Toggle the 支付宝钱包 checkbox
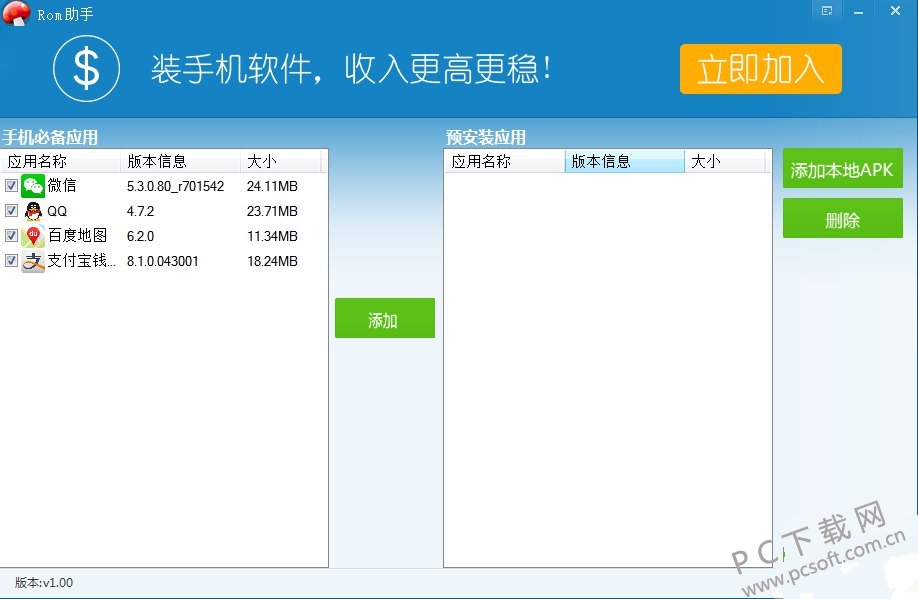 coord(10,261)
